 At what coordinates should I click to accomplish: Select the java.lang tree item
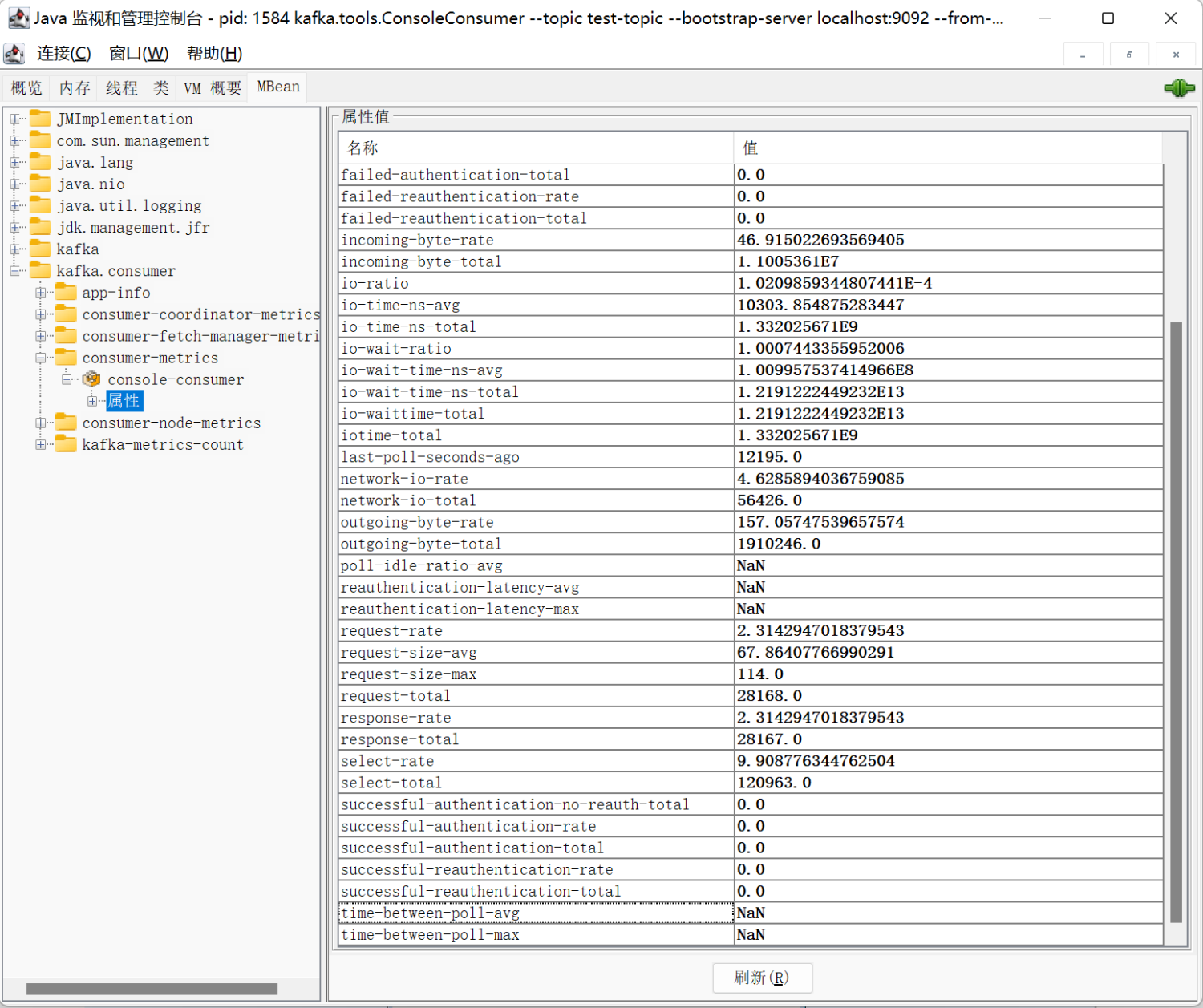point(95,162)
